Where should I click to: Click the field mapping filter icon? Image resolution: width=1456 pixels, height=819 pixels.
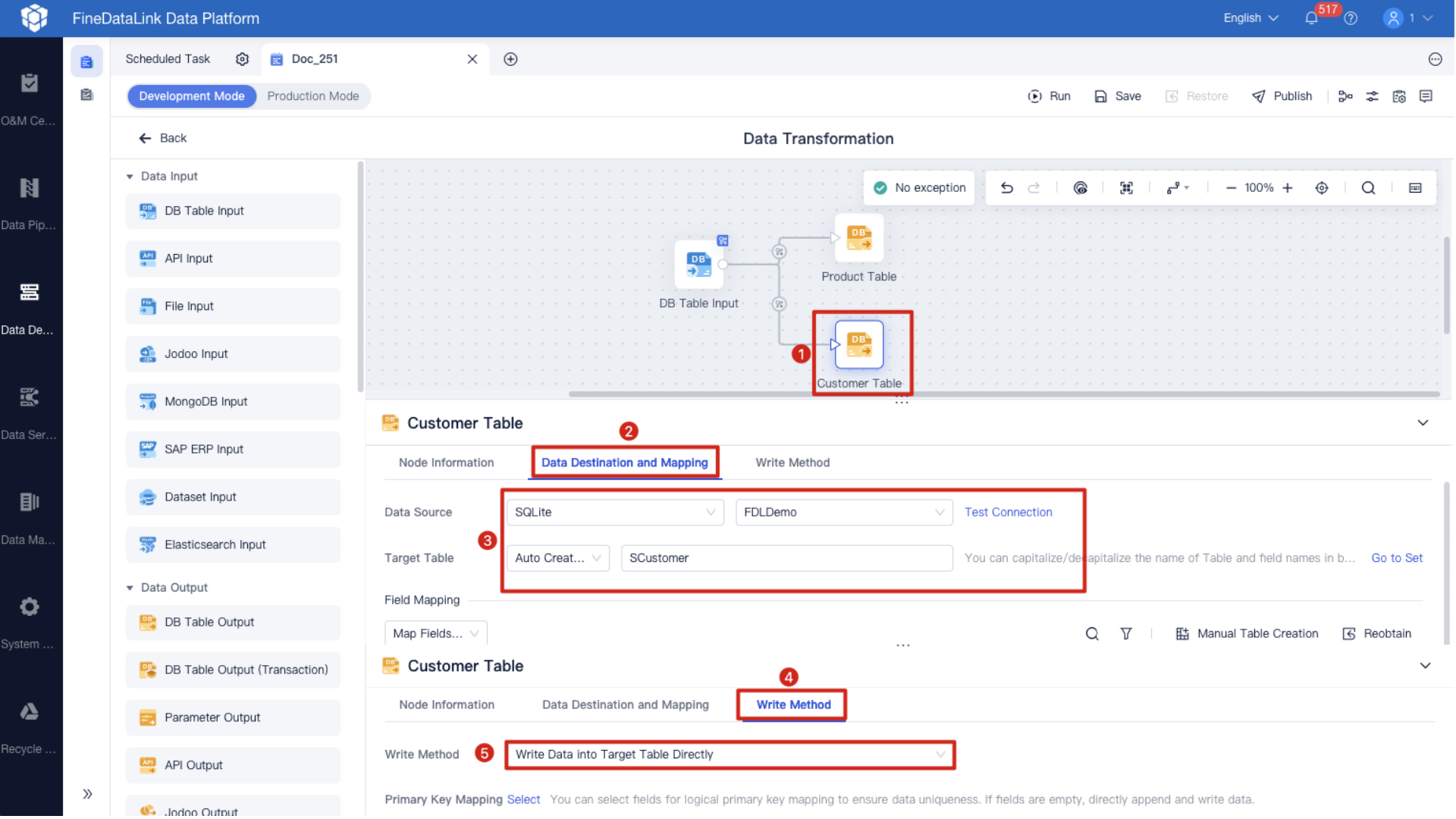pyautogui.click(x=1126, y=634)
